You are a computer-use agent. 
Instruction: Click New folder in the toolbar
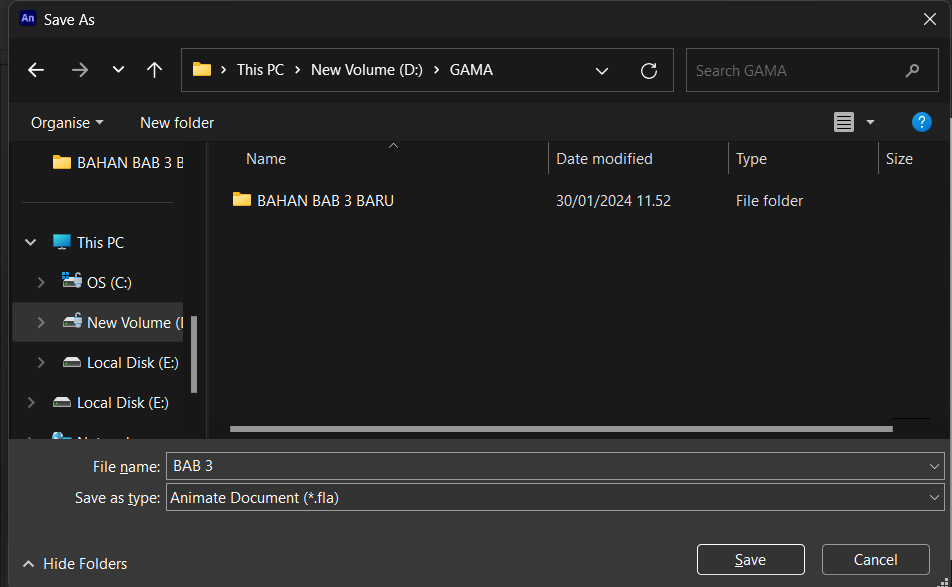click(177, 123)
